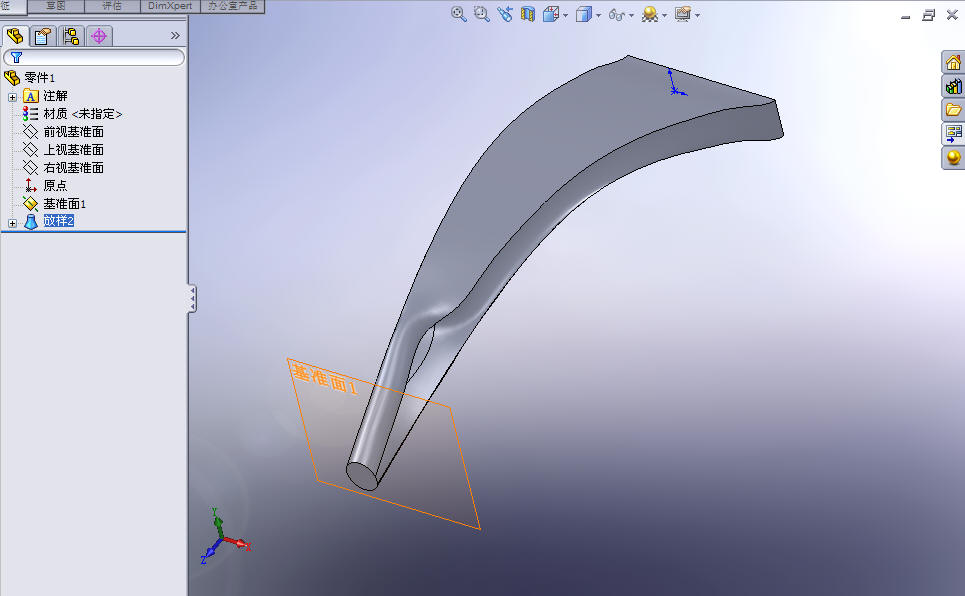Select the 放样2 loft feature
This screenshot has width=965, height=596.
point(58,220)
